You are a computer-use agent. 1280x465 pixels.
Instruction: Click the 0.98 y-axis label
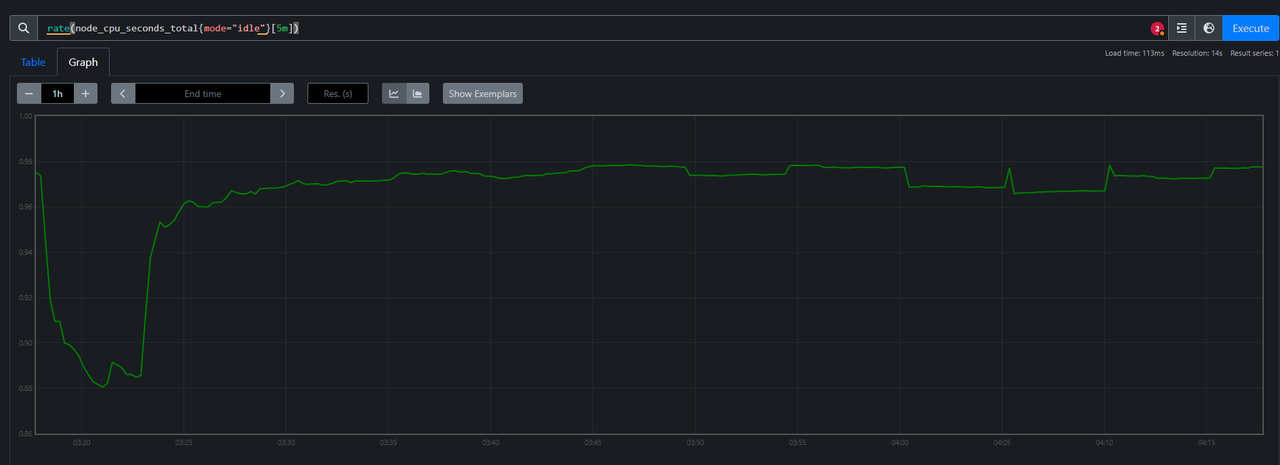[27, 161]
